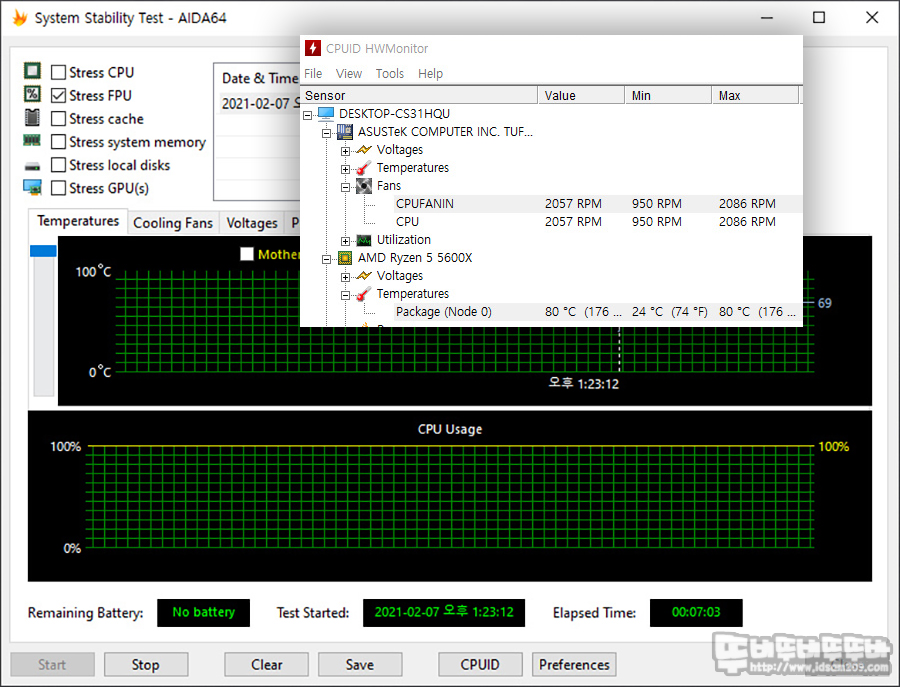Click the Max column header
Screen dimensions: 900x687
[x=756, y=95]
